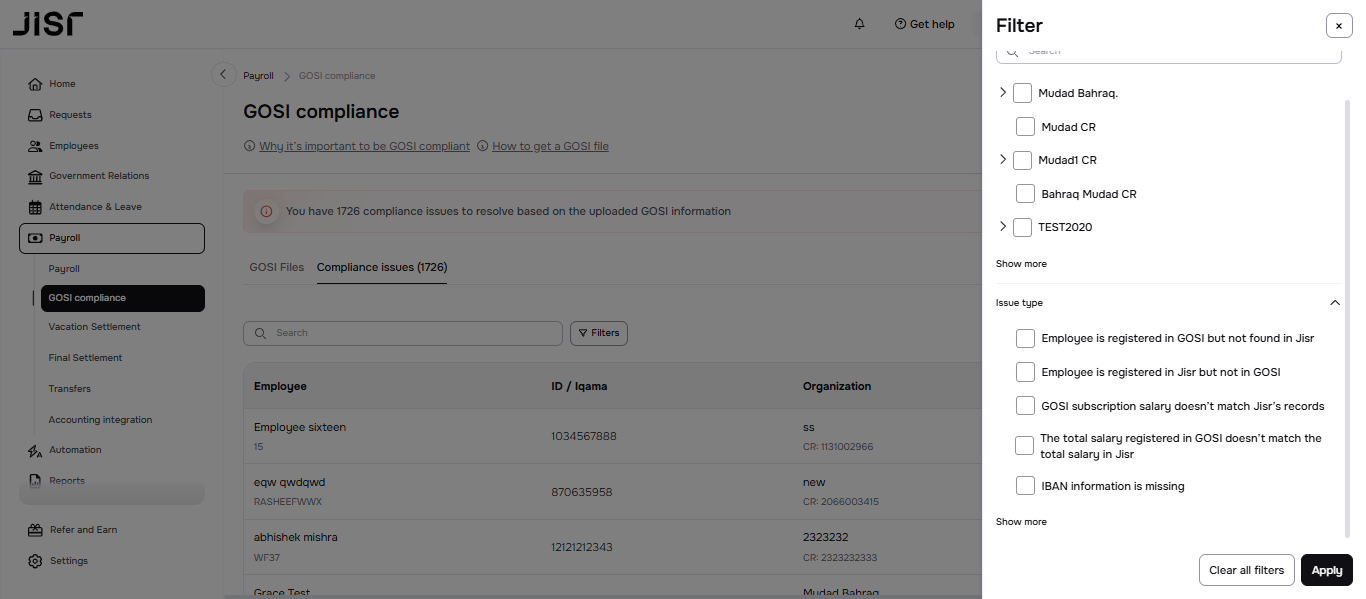Check the Mudad CR checkbox
The height and width of the screenshot is (599, 1366).
tap(1025, 127)
